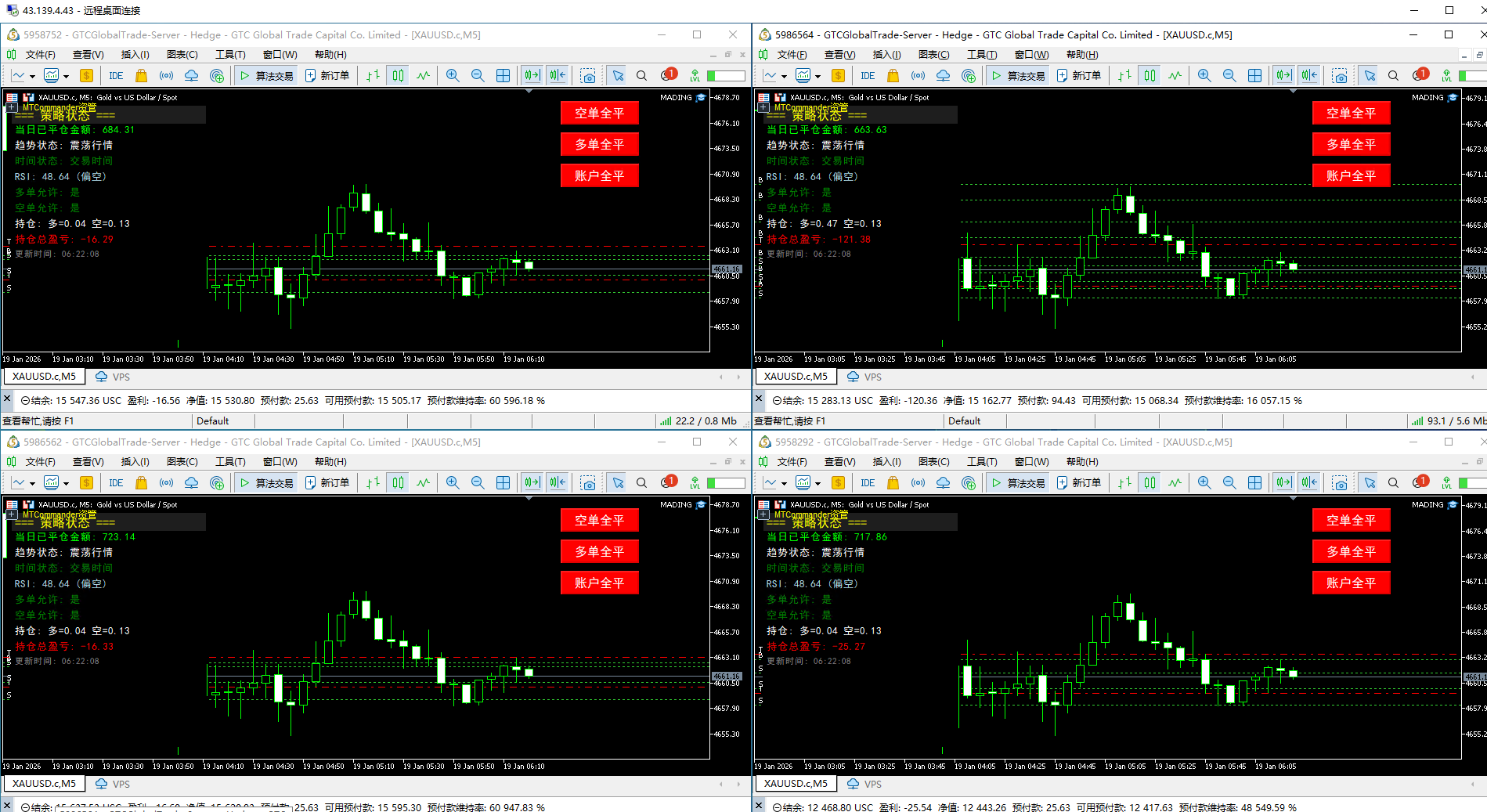Open 工具(T) menu in window 5958292
Image resolution: width=1487 pixels, height=812 pixels.
pos(982,462)
